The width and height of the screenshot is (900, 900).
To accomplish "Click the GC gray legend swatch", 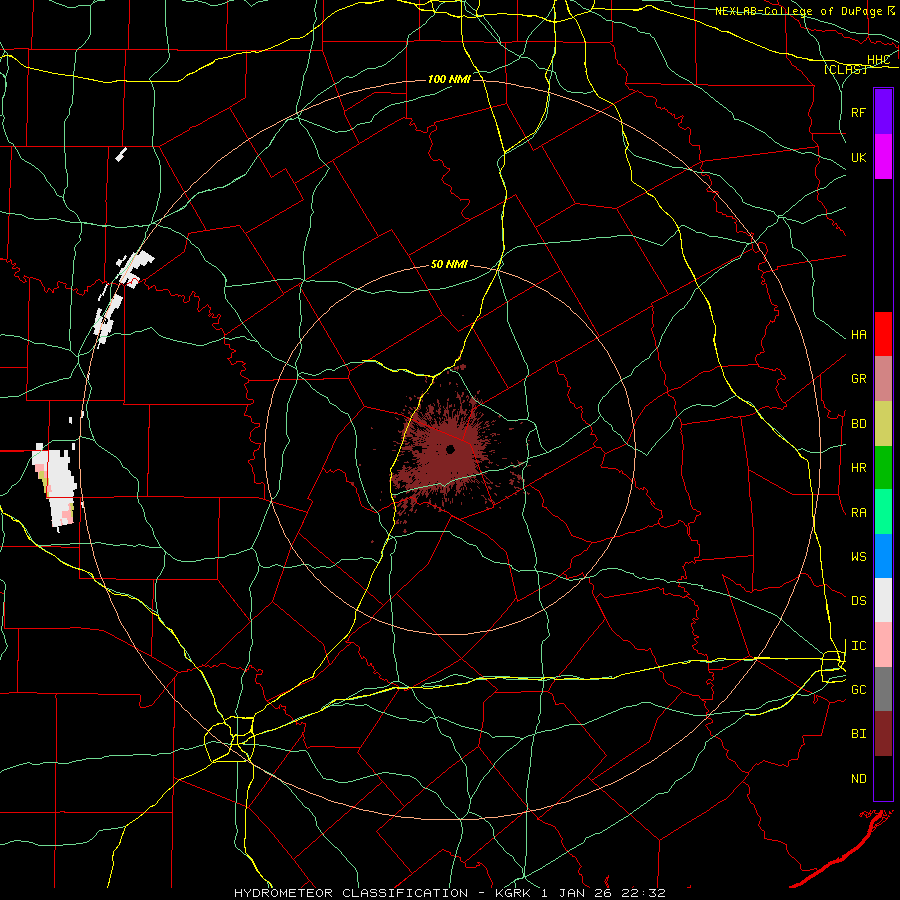I will [883, 689].
